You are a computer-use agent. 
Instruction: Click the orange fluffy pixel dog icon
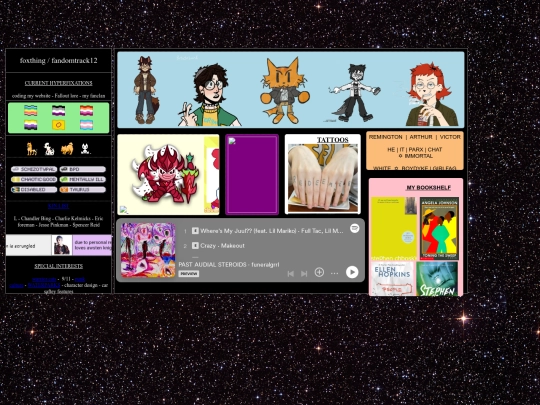(x=67, y=149)
